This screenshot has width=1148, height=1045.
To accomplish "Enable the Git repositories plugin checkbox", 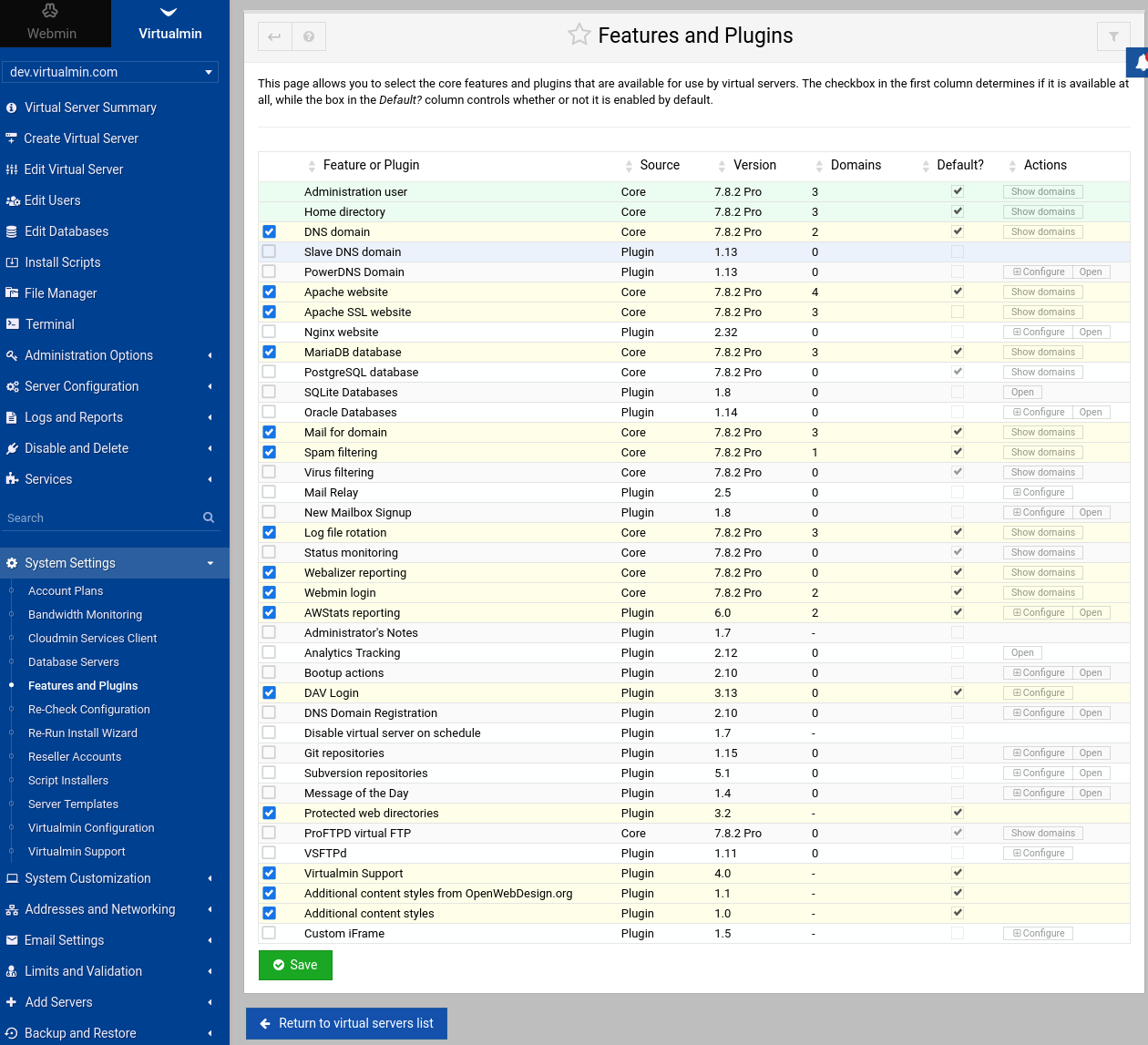I will [x=269, y=753].
